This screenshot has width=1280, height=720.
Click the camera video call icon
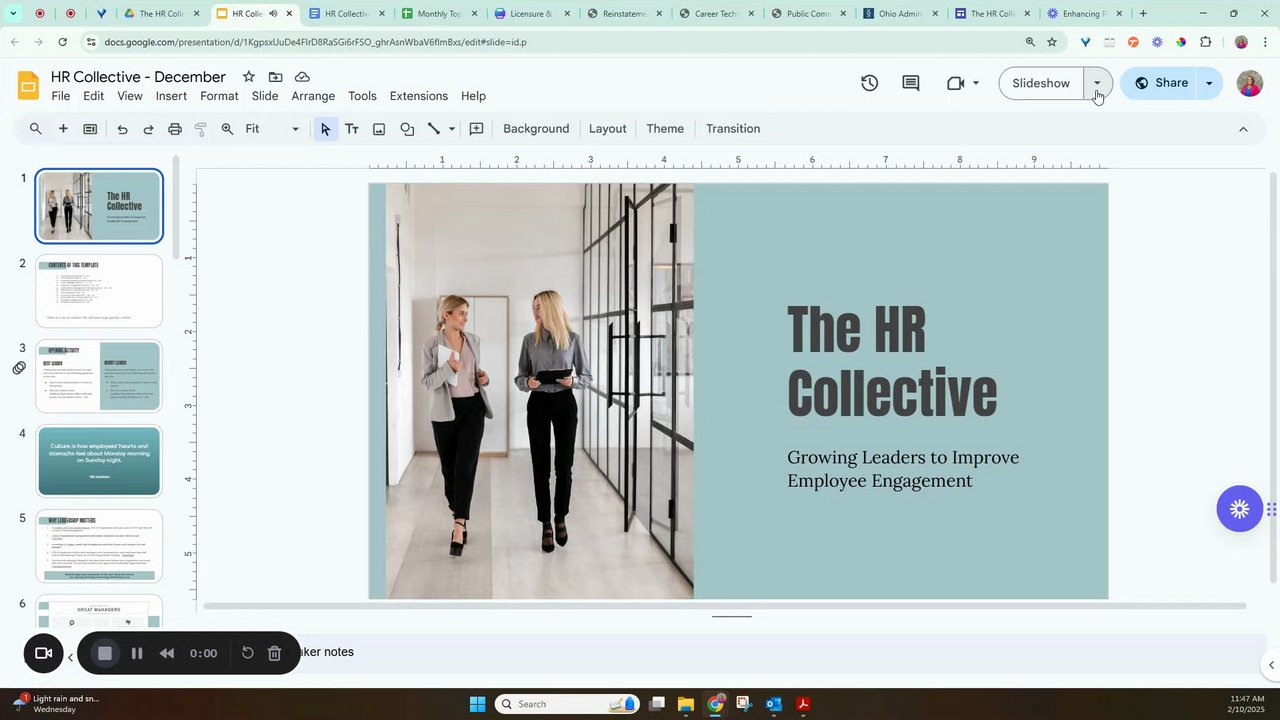(x=955, y=83)
